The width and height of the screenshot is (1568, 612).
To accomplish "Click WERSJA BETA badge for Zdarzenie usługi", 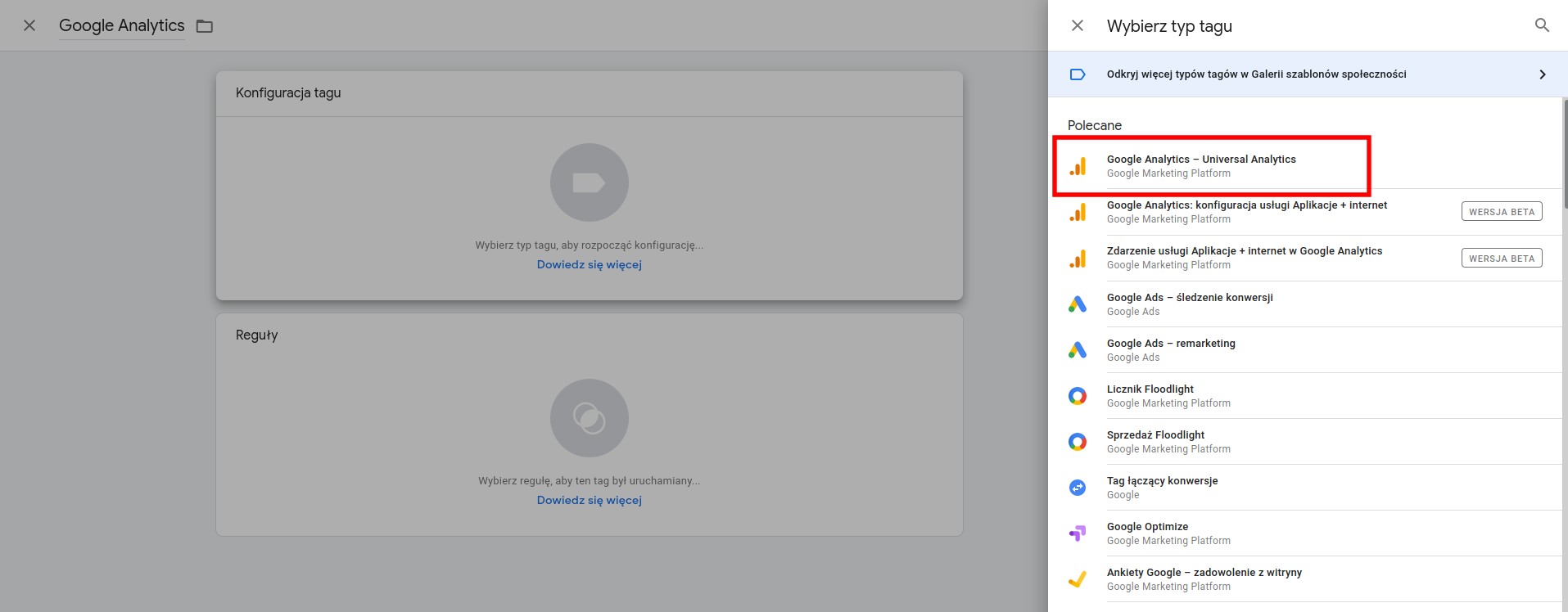I will pos(1502,259).
